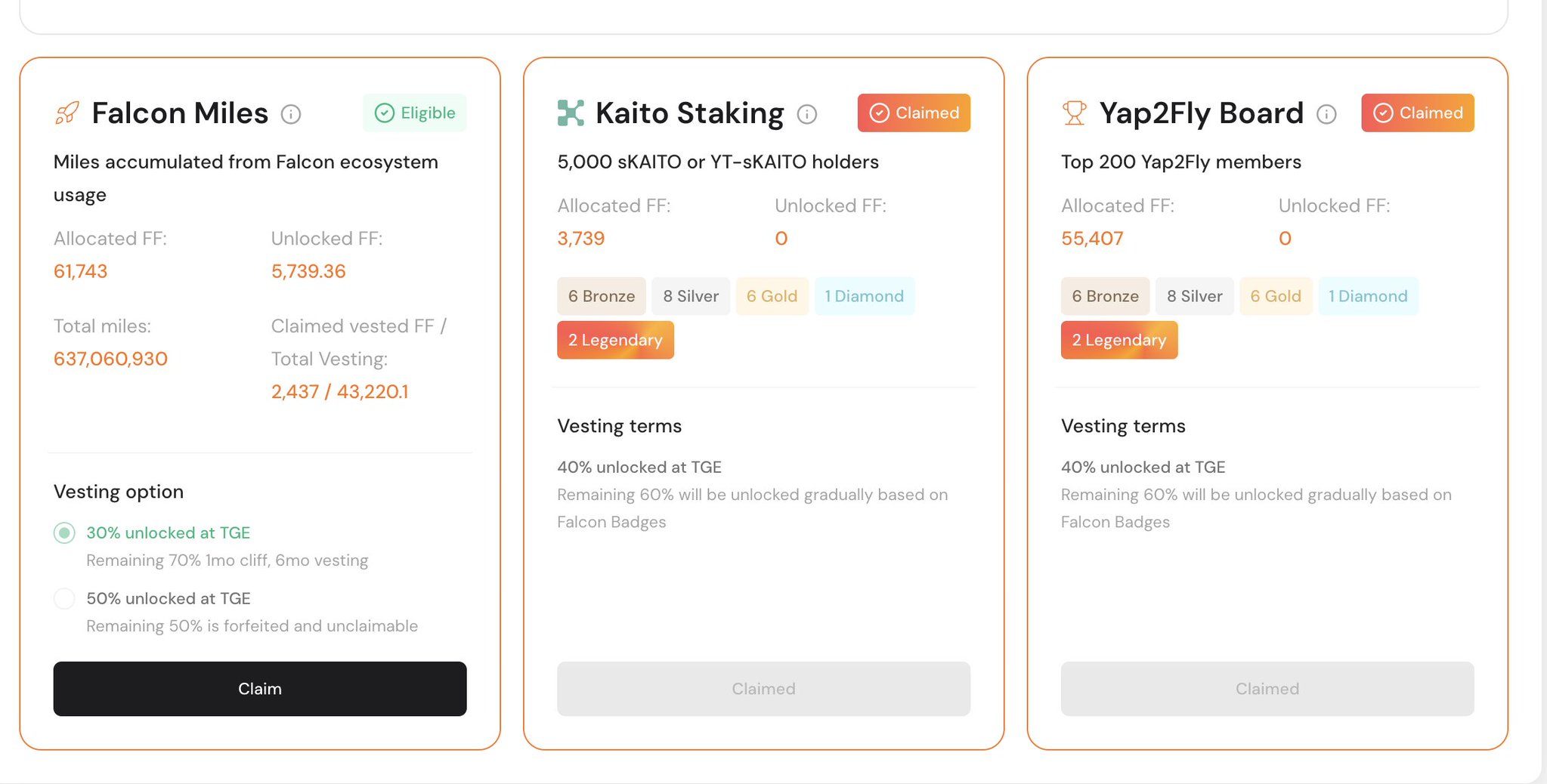1547x784 pixels.
Task: Select the 50% unlocked at TGE option
Action: point(64,599)
